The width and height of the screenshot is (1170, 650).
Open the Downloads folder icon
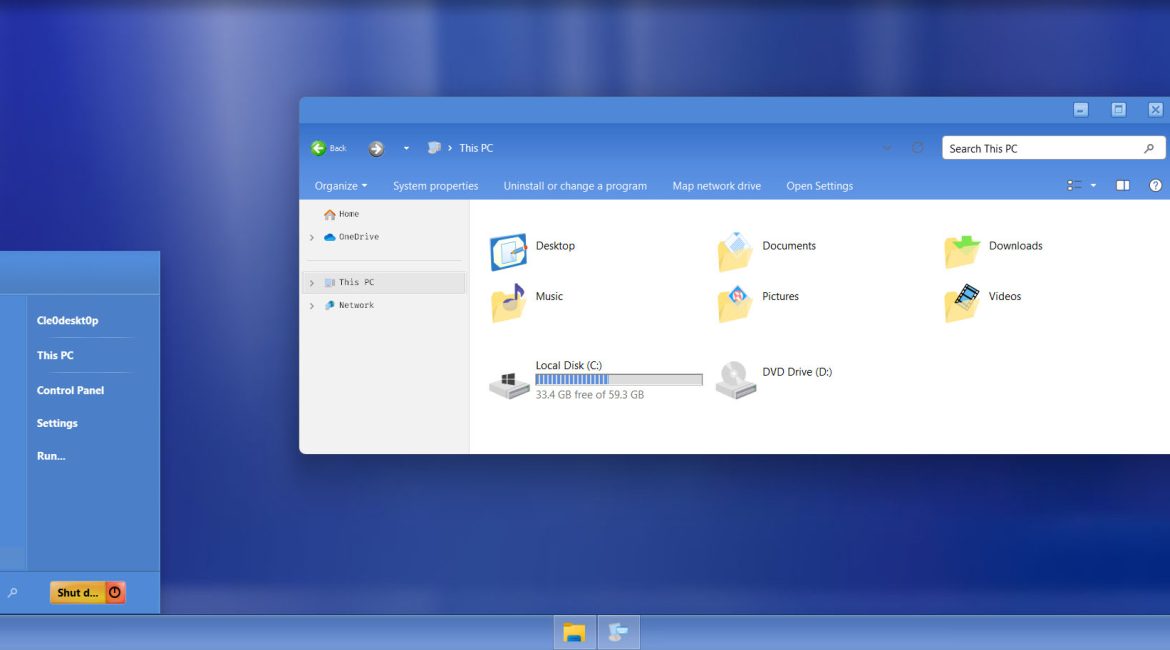click(x=962, y=252)
